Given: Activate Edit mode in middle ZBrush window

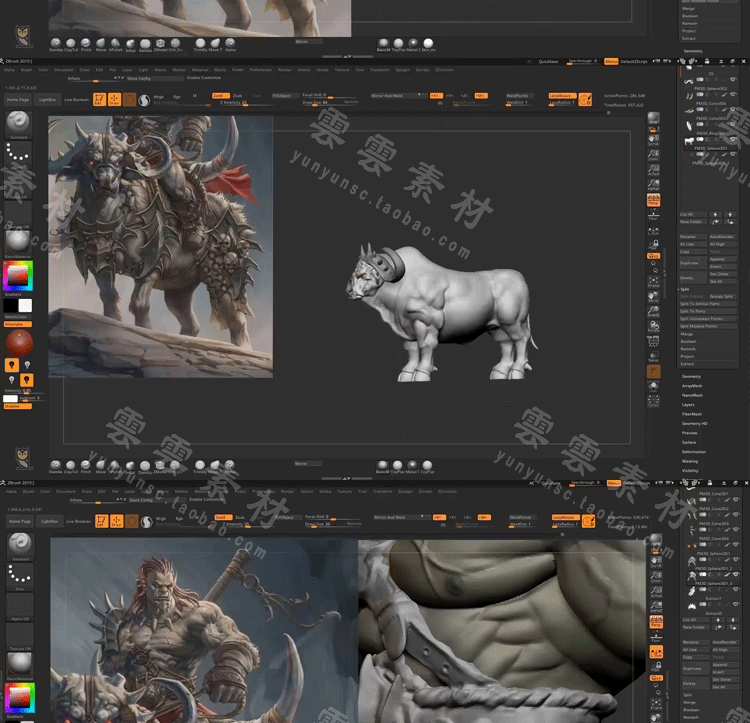Looking at the screenshot, I should pyautogui.click(x=99, y=99).
